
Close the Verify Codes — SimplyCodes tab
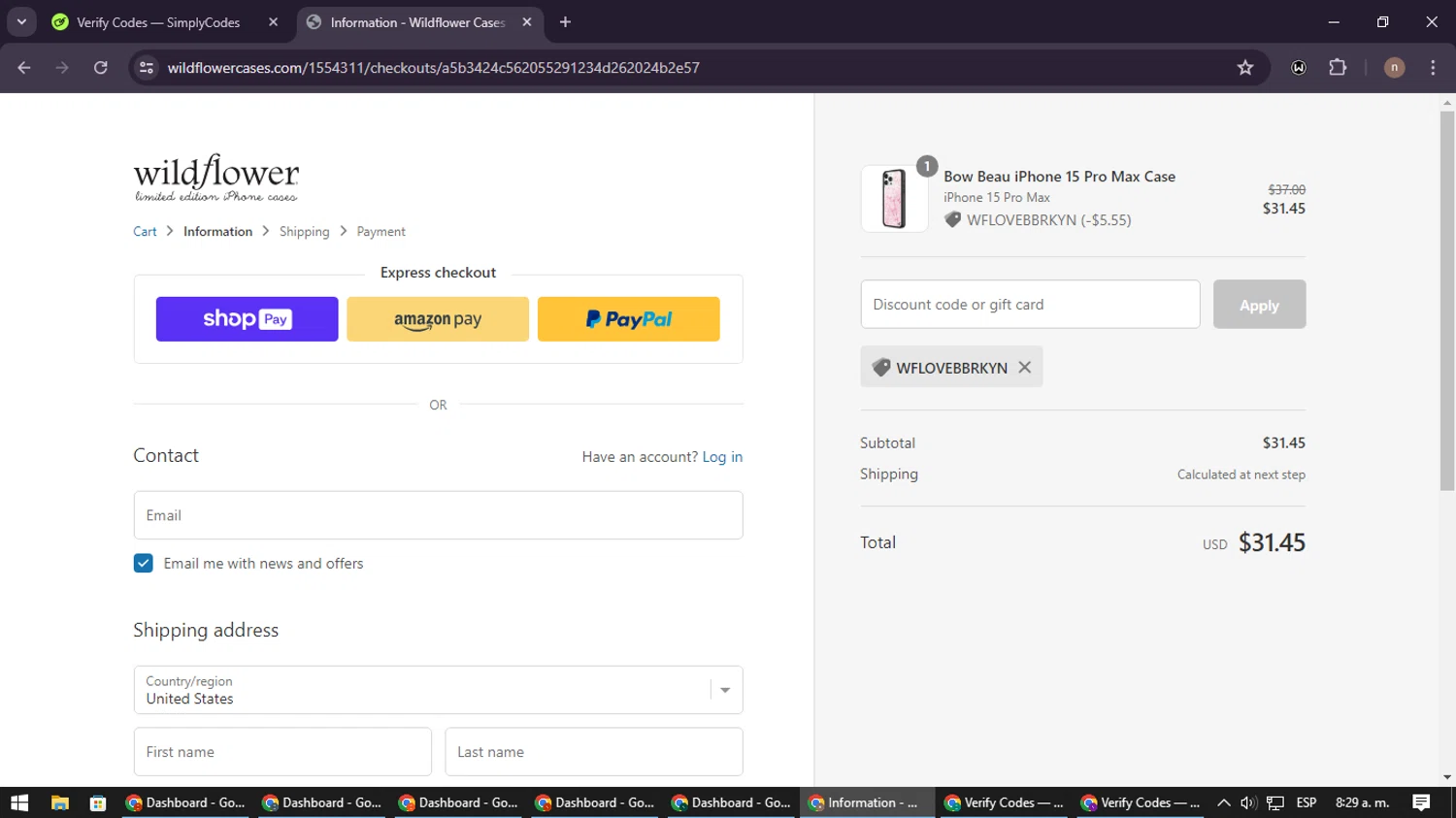click(273, 22)
